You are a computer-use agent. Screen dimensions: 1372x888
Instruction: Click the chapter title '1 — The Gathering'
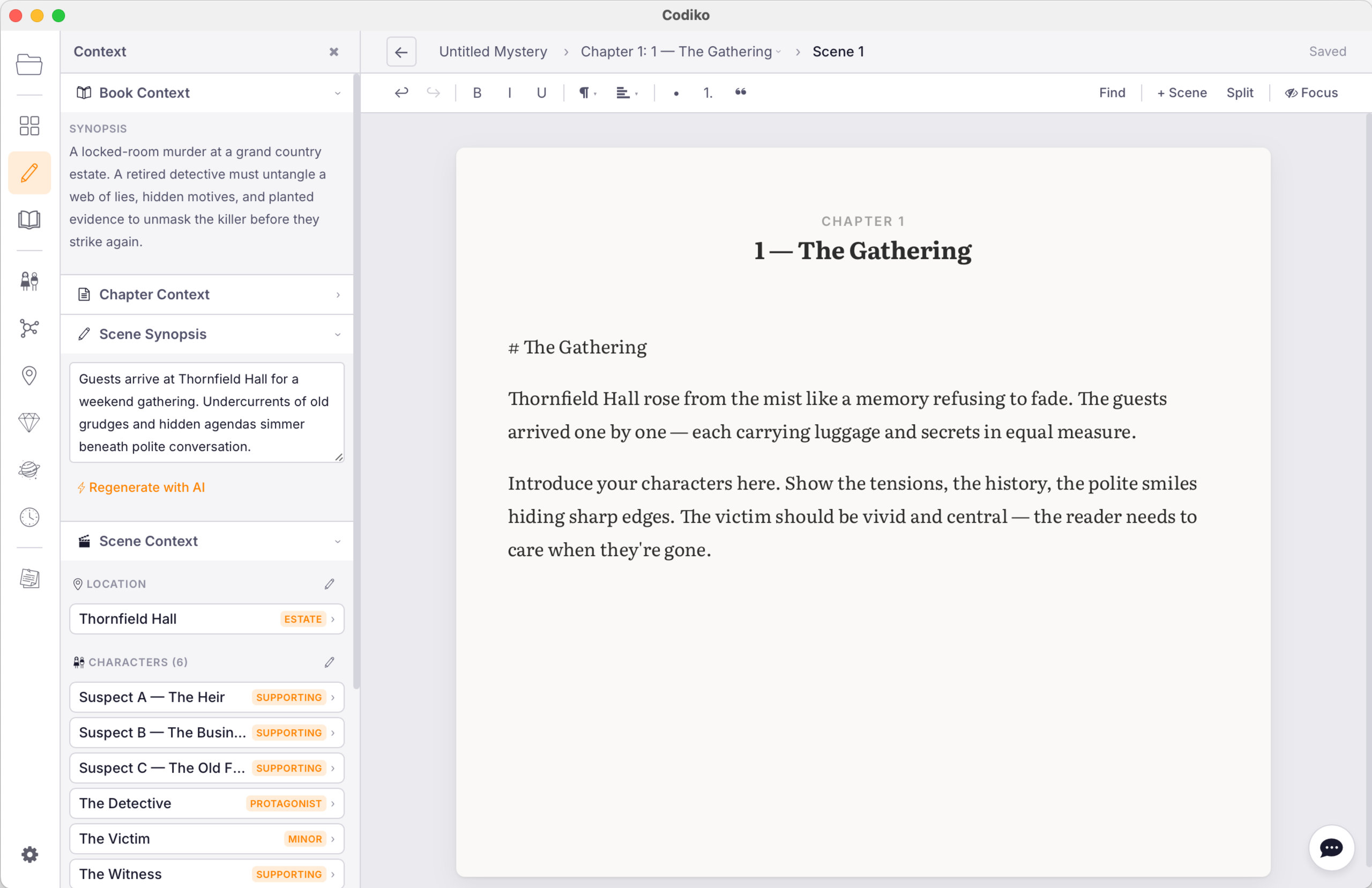point(863,250)
